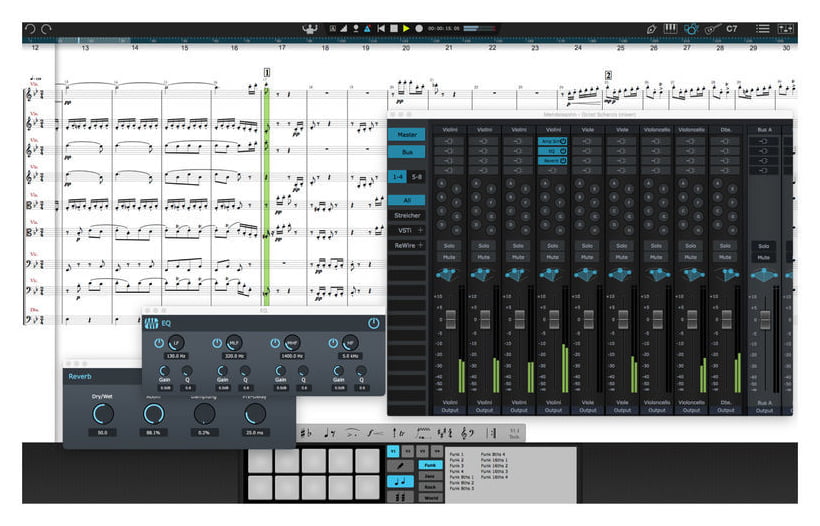
Task: Choose the Funk style in the drum panel
Action: point(430,465)
